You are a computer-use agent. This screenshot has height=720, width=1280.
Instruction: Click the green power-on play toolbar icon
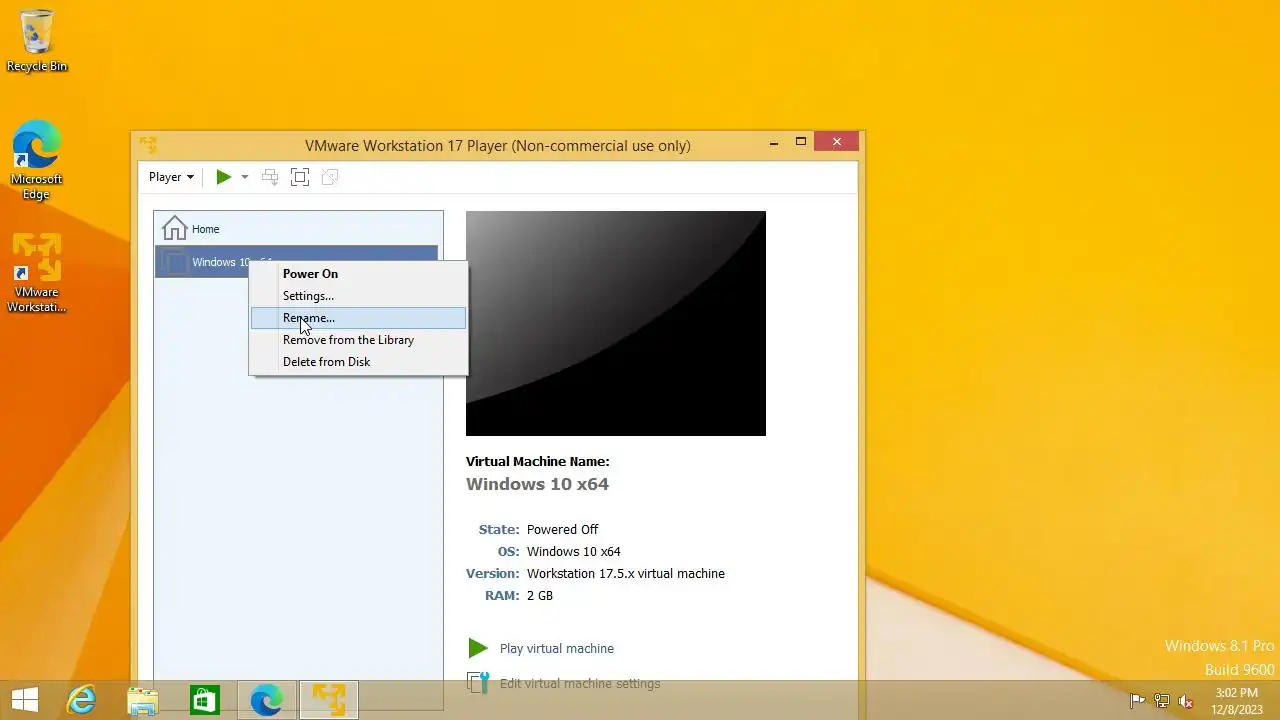pos(224,177)
